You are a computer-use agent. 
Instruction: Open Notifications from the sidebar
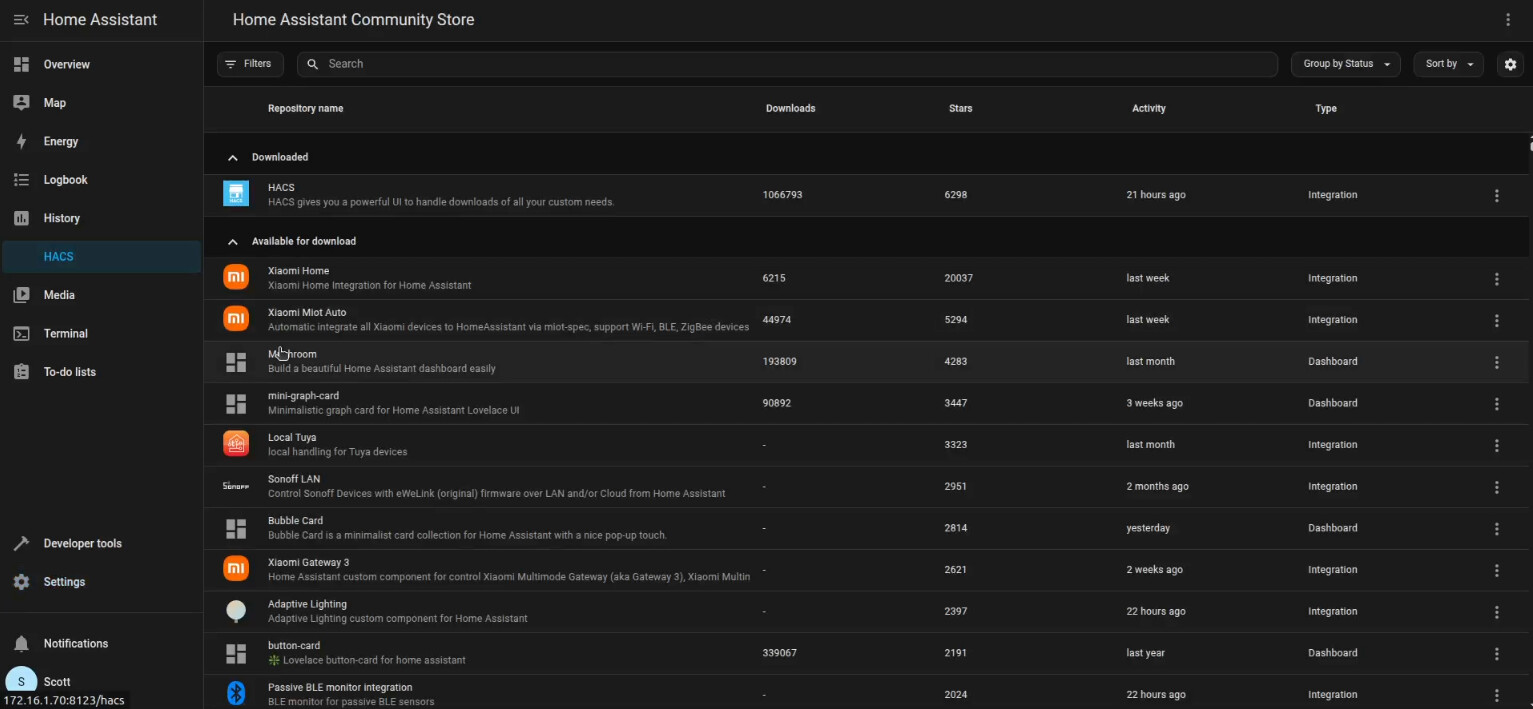tap(101, 644)
